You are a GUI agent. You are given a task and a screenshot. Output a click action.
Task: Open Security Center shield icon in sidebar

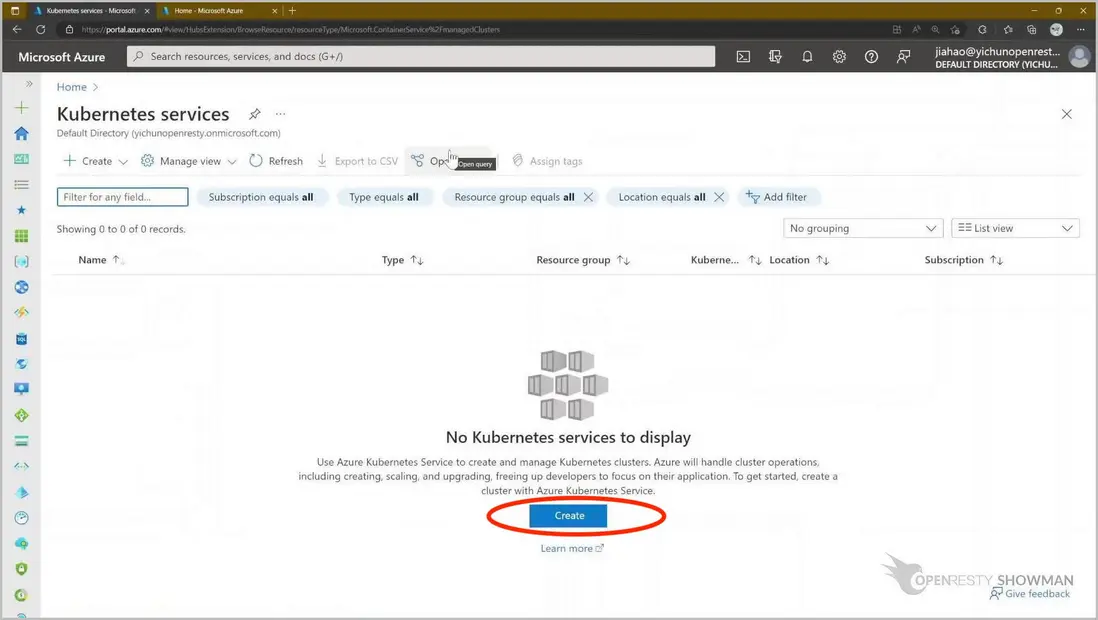[22, 569]
